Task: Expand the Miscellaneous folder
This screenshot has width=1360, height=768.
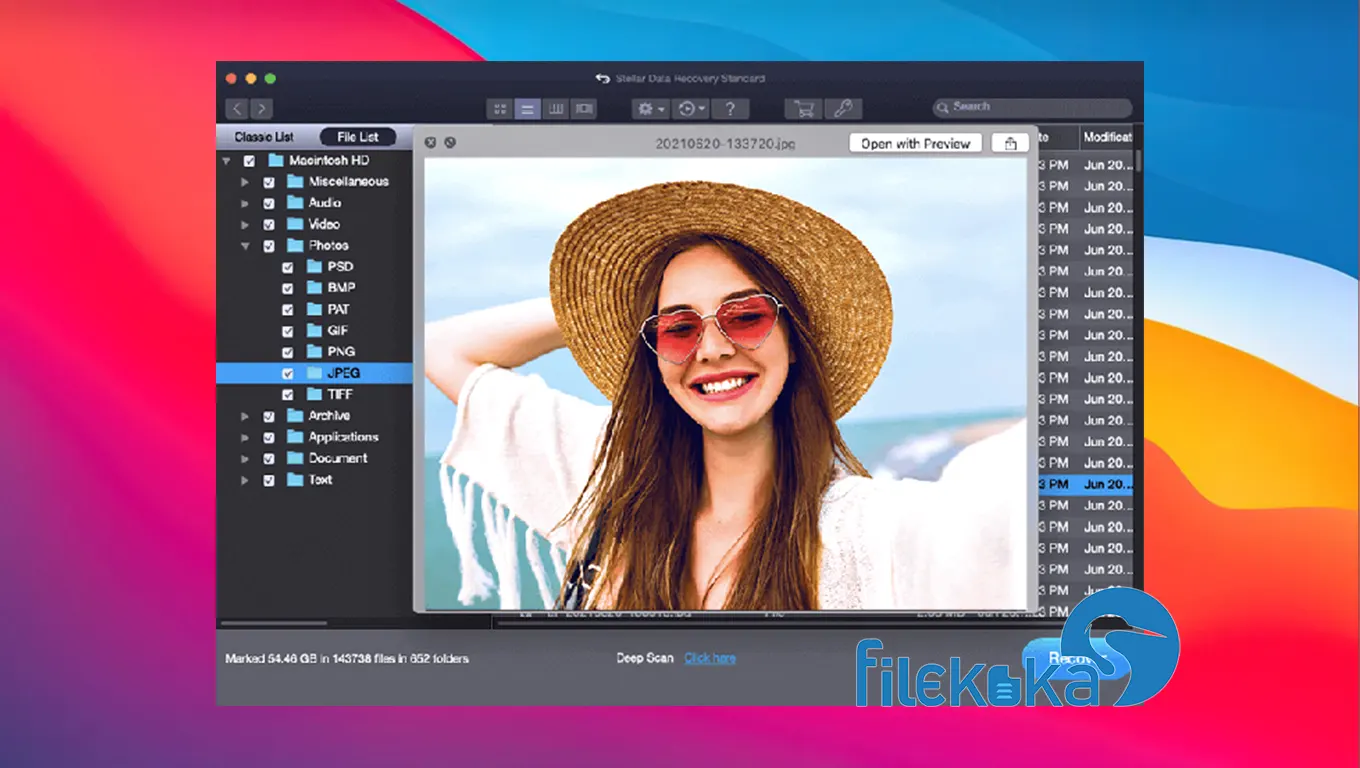Action: 245,182
